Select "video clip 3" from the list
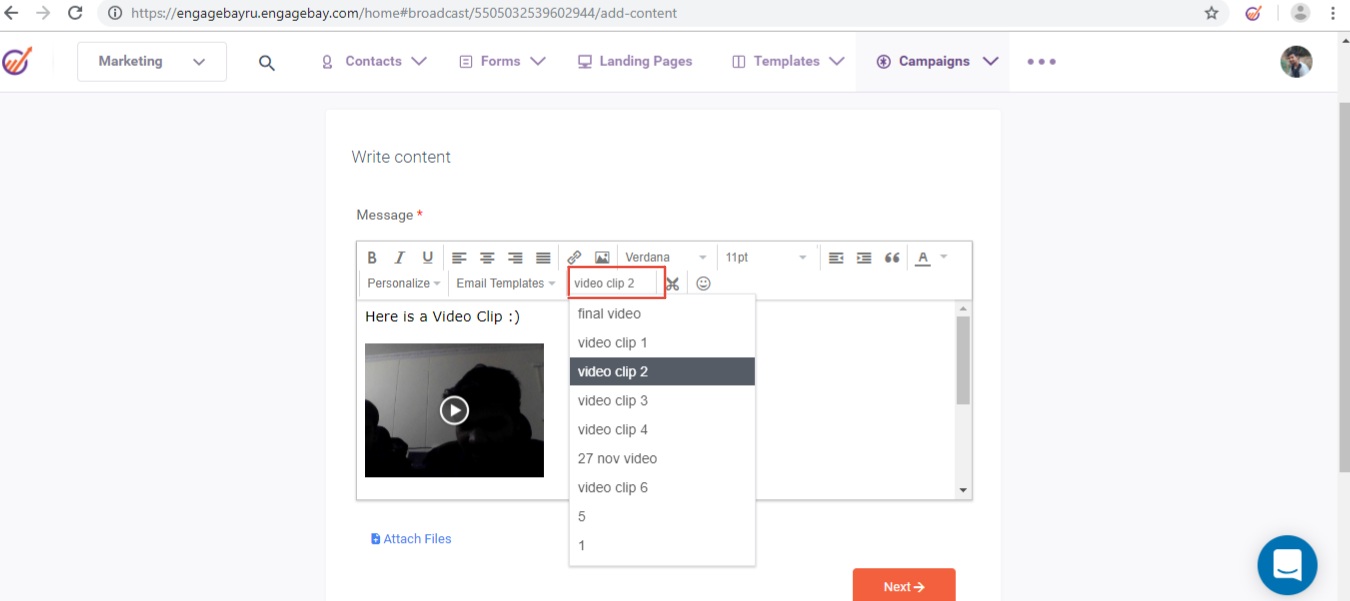Screen dimensions: 1350x601 tap(613, 401)
